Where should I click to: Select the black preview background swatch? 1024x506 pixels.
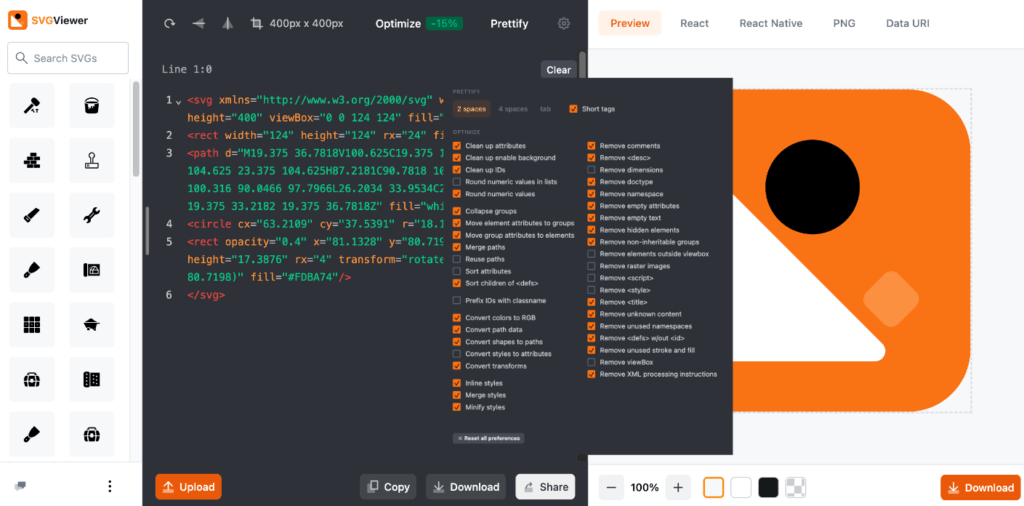pos(769,487)
